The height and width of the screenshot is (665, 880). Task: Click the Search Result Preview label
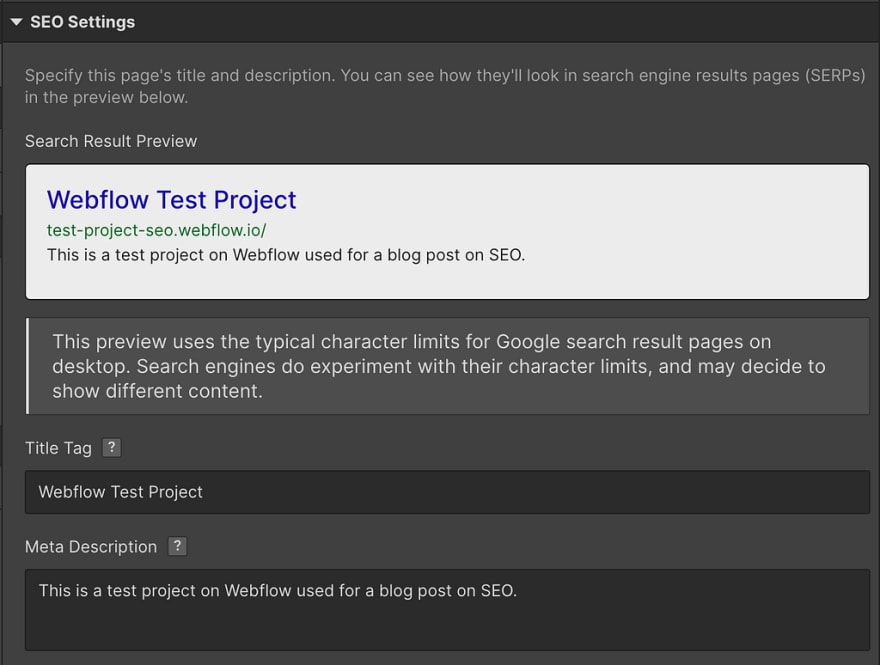pyautogui.click(x=111, y=141)
